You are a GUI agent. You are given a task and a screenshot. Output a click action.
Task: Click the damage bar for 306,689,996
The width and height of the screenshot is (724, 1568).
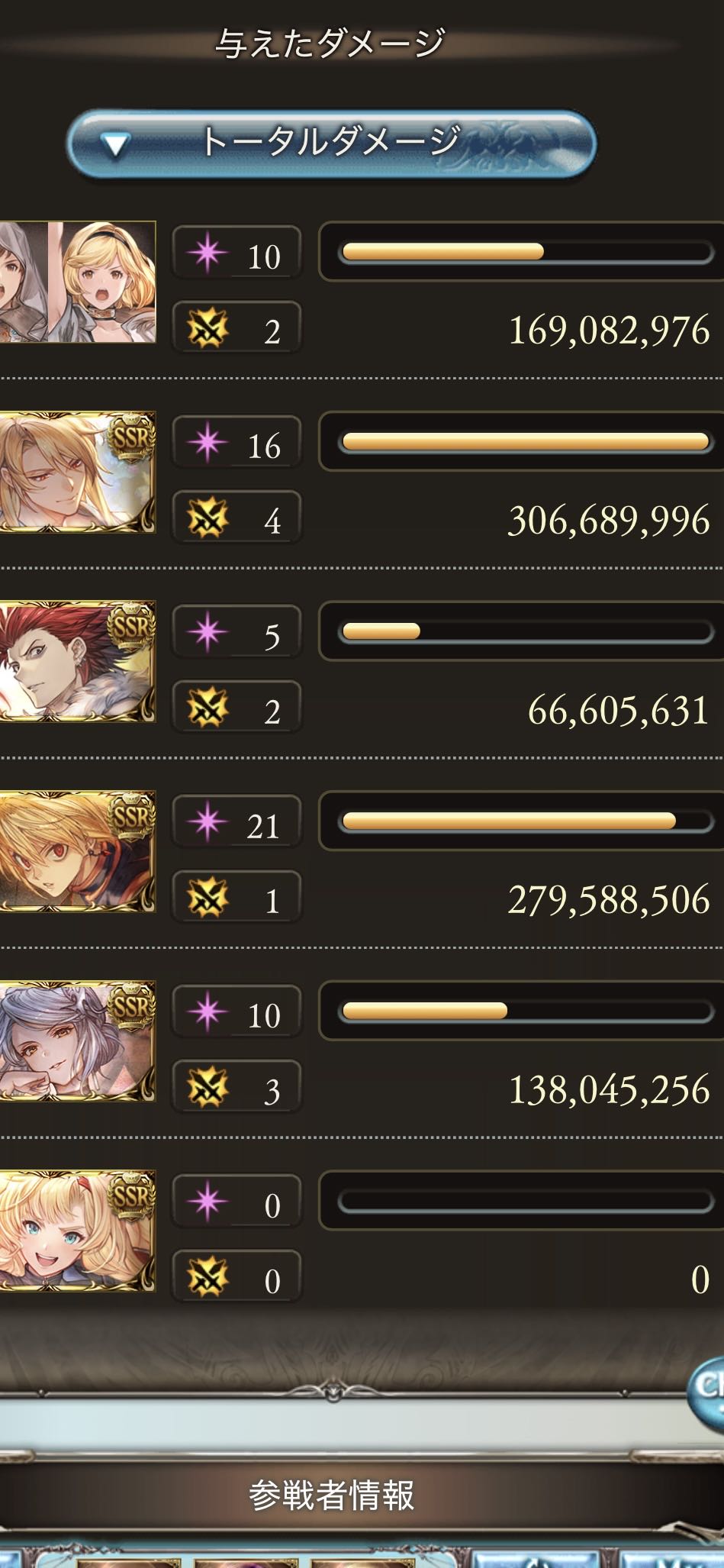tap(525, 441)
